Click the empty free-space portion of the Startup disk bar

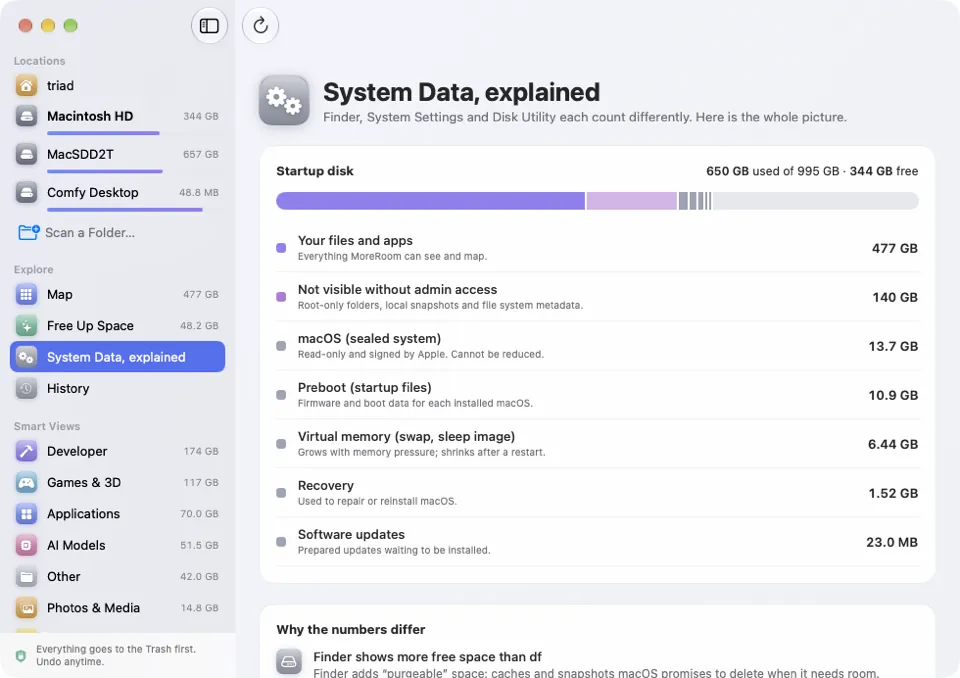(816, 201)
